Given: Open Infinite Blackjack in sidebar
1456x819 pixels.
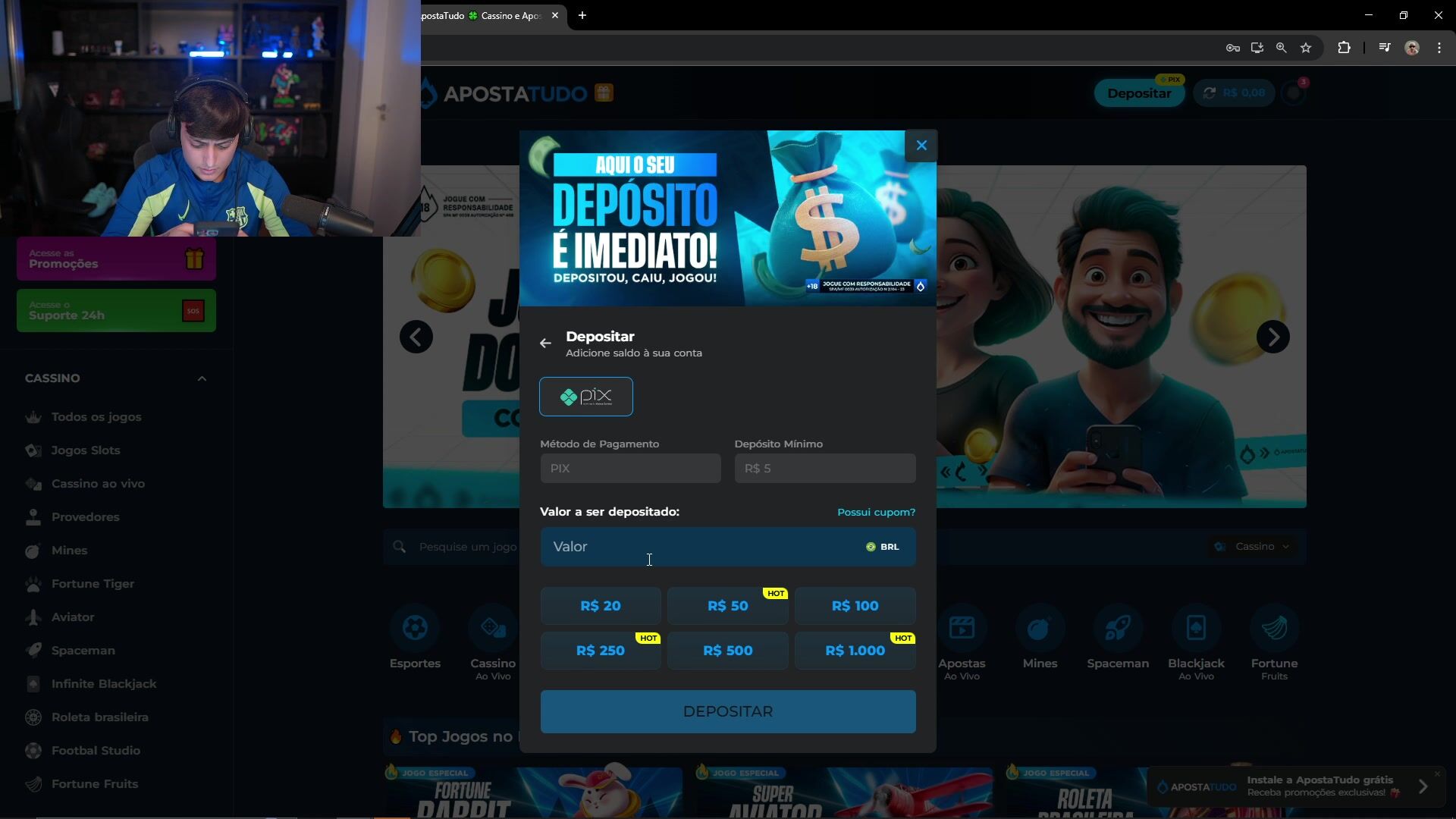Looking at the screenshot, I should (104, 684).
